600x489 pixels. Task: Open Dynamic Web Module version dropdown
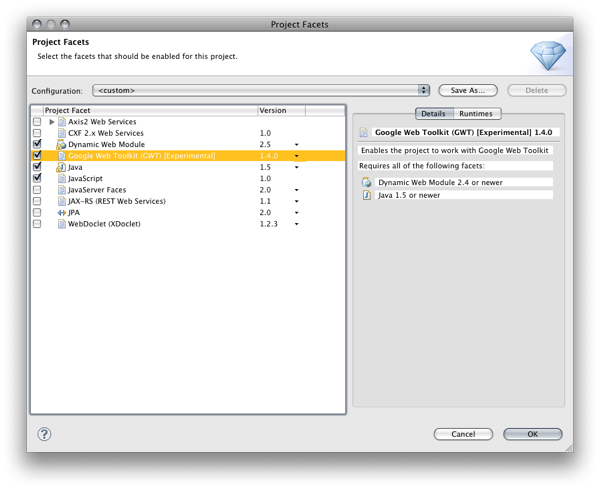click(x=297, y=145)
